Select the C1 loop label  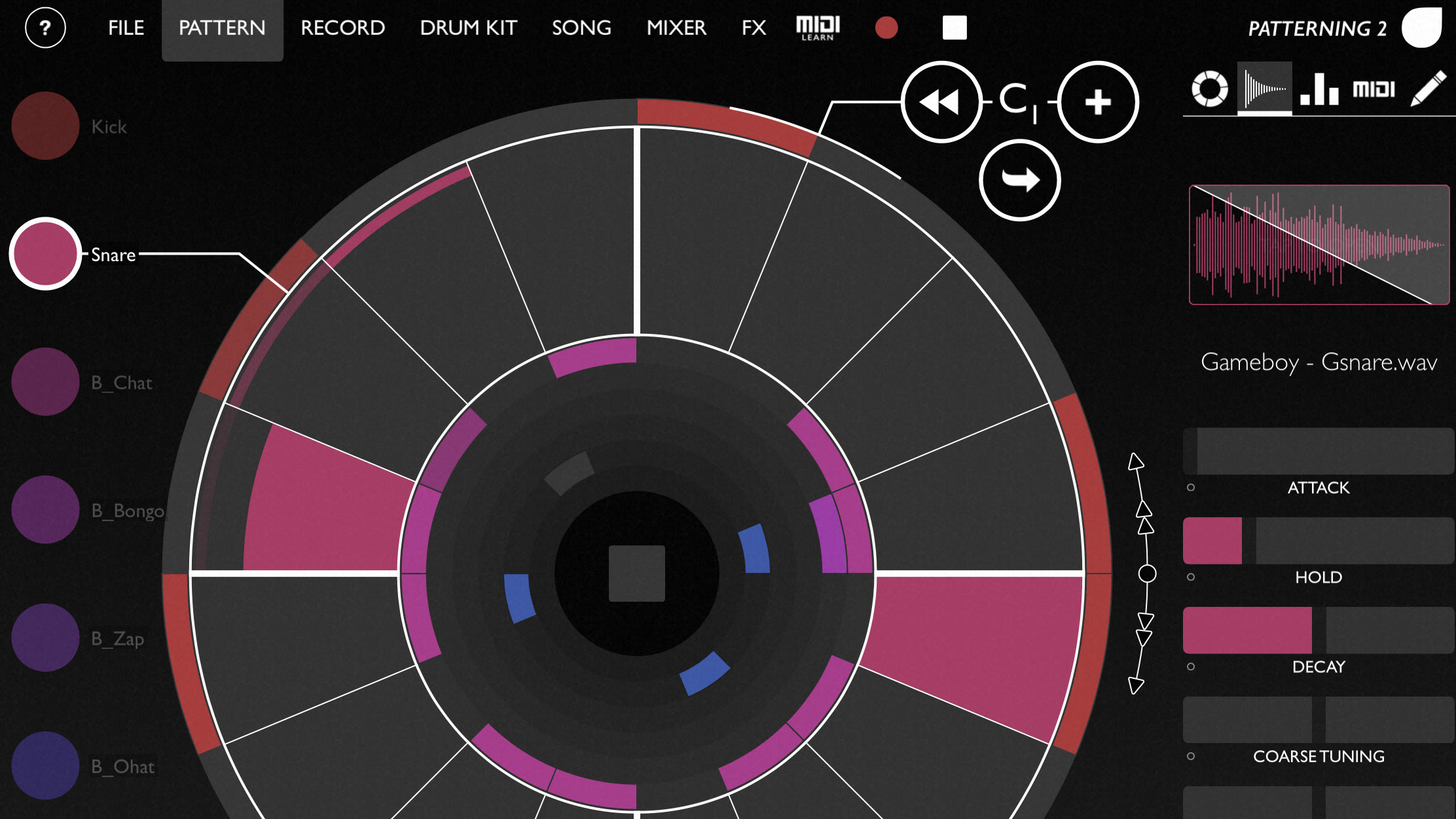tap(1018, 103)
